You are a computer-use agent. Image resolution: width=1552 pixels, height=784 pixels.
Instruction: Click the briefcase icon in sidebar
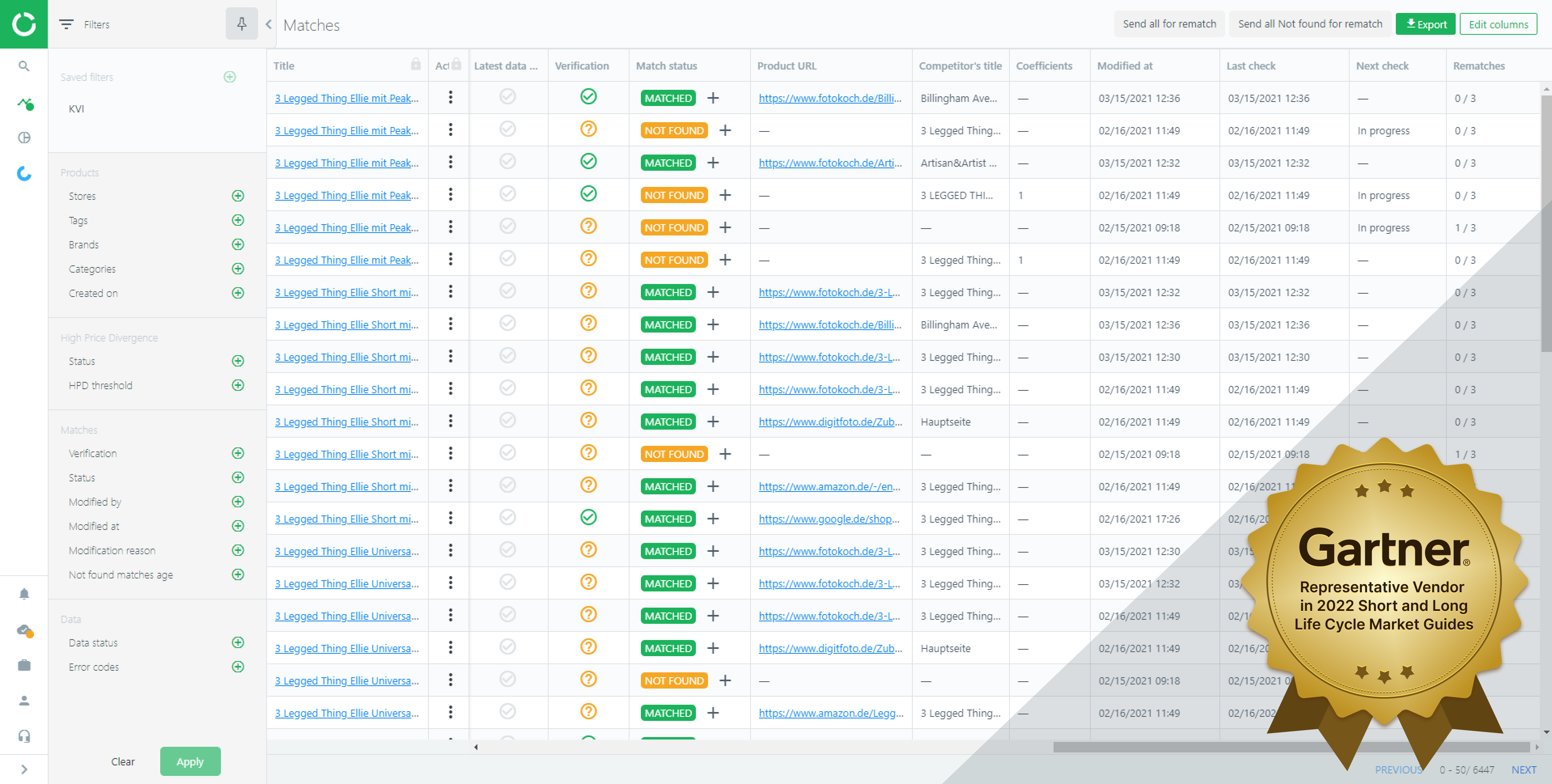click(x=23, y=665)
